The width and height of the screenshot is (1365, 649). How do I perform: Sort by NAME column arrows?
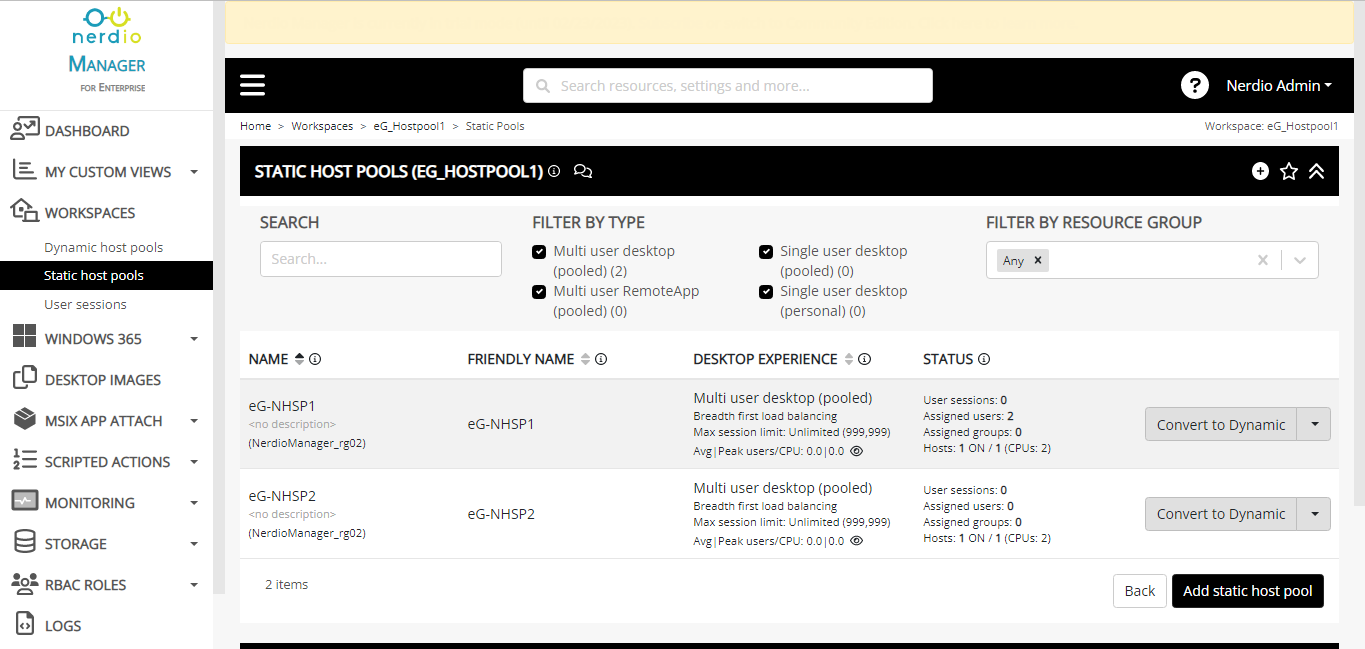(299, 359)
